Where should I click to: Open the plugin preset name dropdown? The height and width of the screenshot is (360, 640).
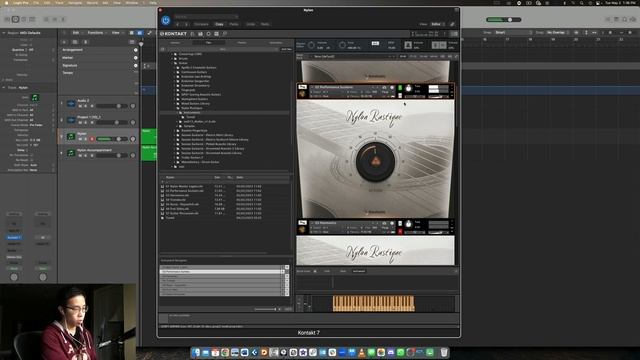[x=206, y=17]
